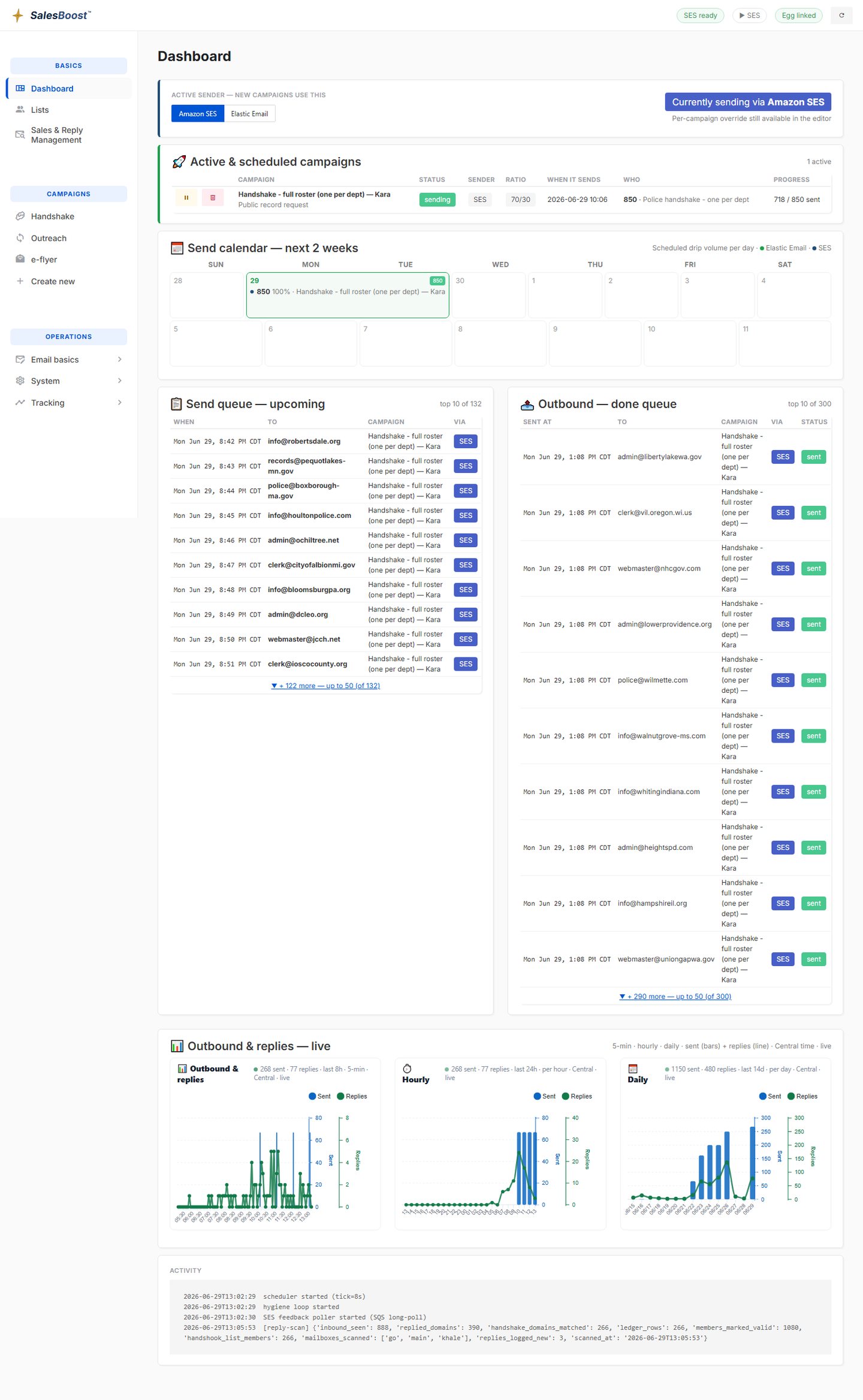863x1400 pixels.
Task: Click the SalesBoost star logo icon
Action: pos(18,15)
